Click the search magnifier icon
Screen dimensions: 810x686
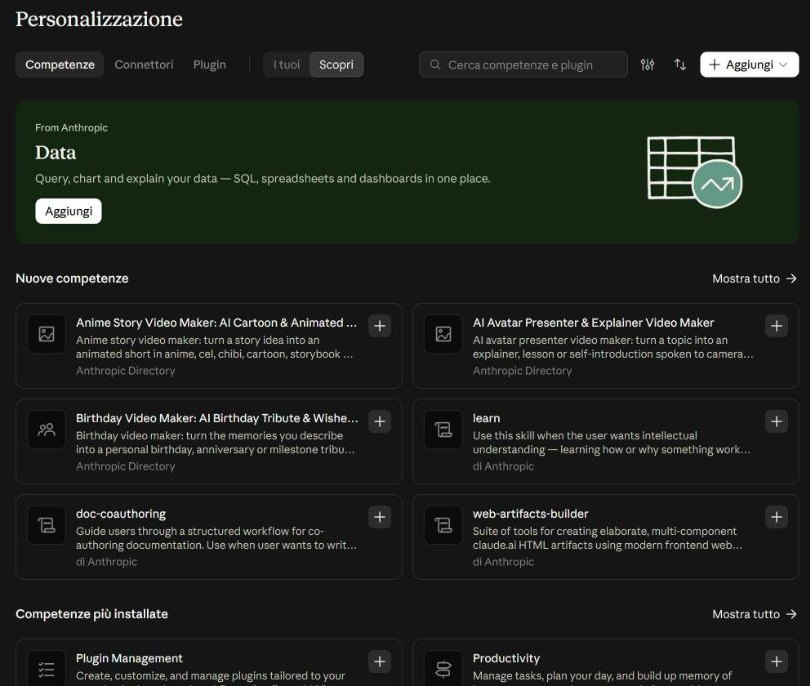coord(435,65)
